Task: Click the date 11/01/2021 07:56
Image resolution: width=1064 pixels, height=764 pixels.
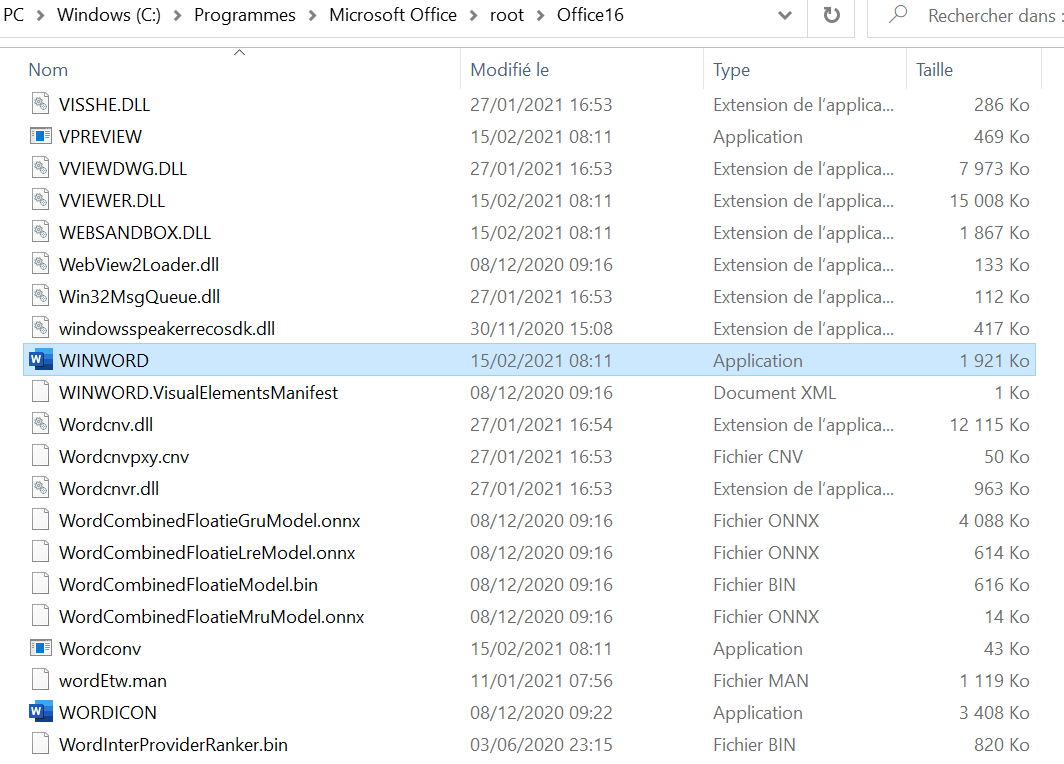Action: [x=542, y=681]
